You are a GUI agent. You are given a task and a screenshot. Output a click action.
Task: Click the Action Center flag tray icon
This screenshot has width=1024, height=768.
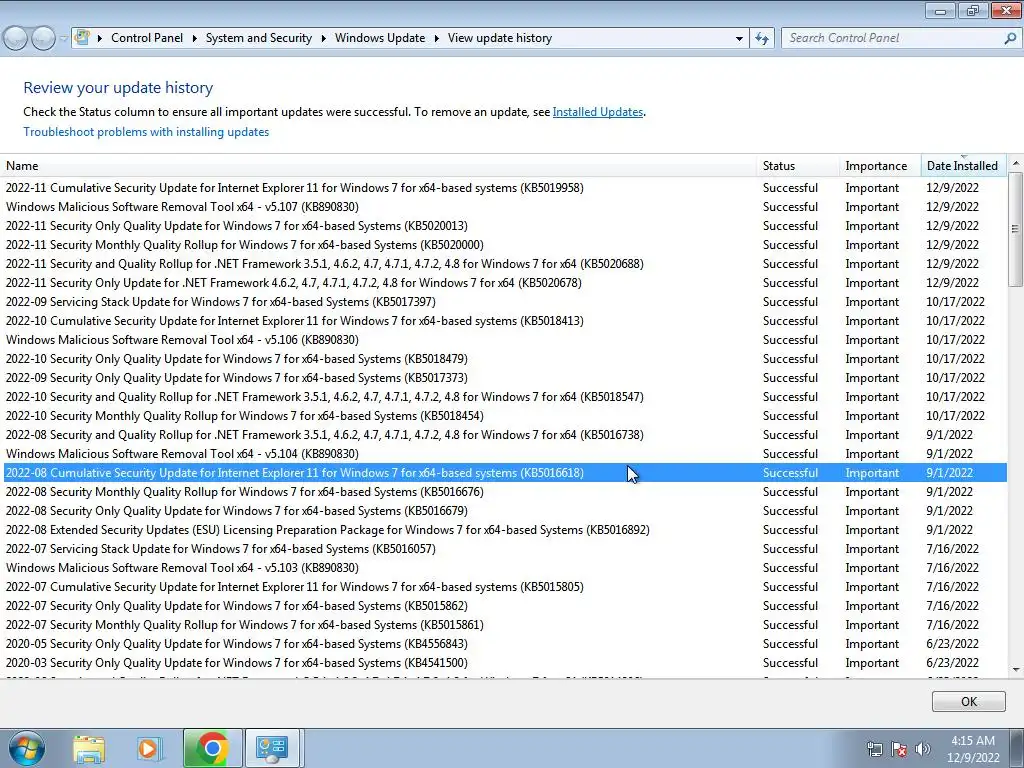point(899,749)
